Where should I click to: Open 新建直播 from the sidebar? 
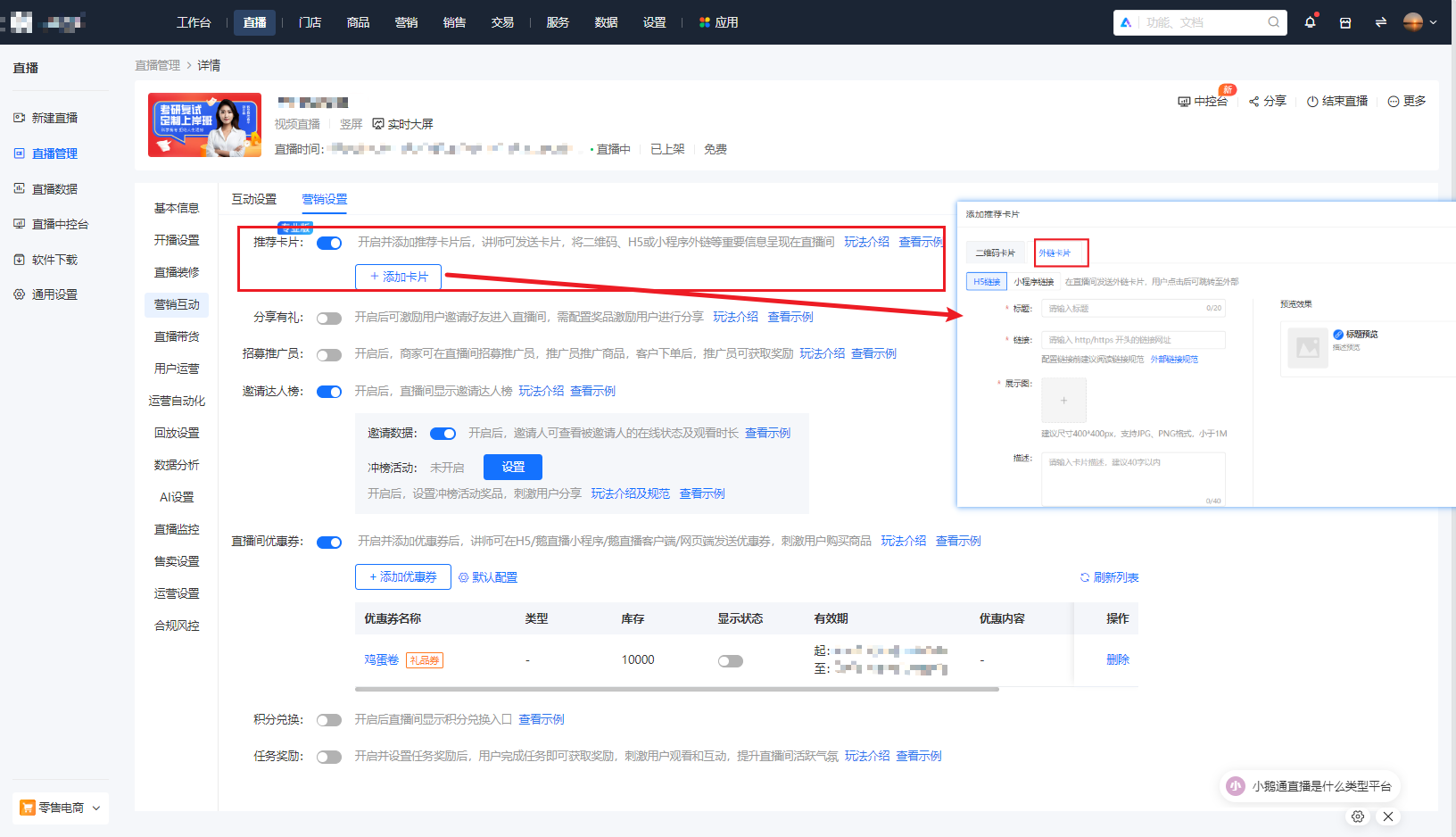point(54,117)
